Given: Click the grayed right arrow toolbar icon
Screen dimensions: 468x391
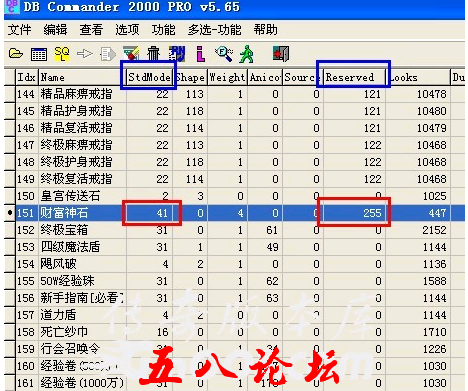Looking at the screenshot, I should [85, 54].
